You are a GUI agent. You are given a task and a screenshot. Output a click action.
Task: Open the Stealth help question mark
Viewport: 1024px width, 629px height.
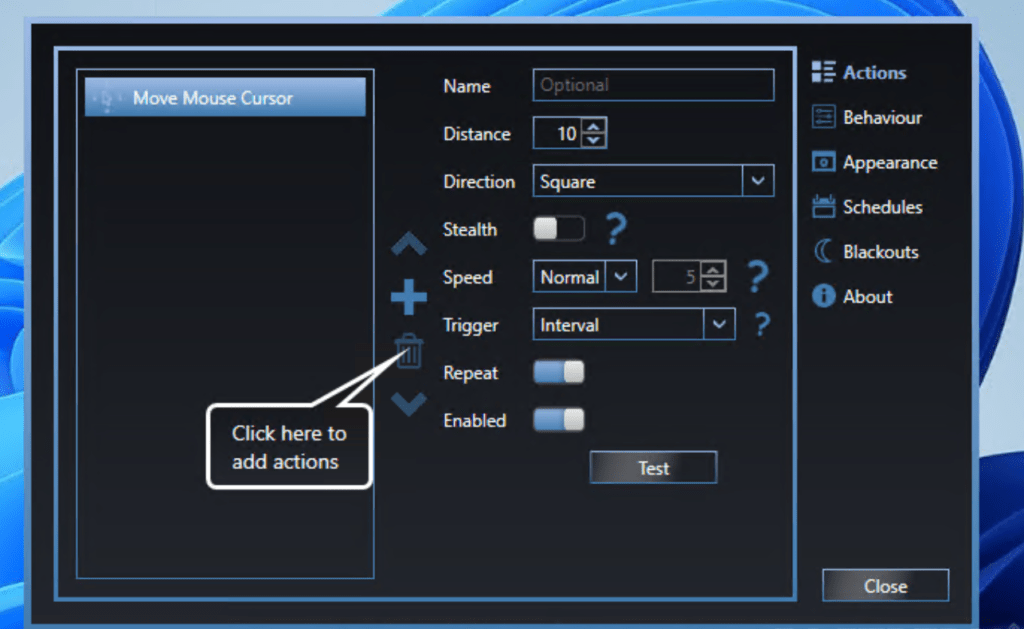coord(615,229)
